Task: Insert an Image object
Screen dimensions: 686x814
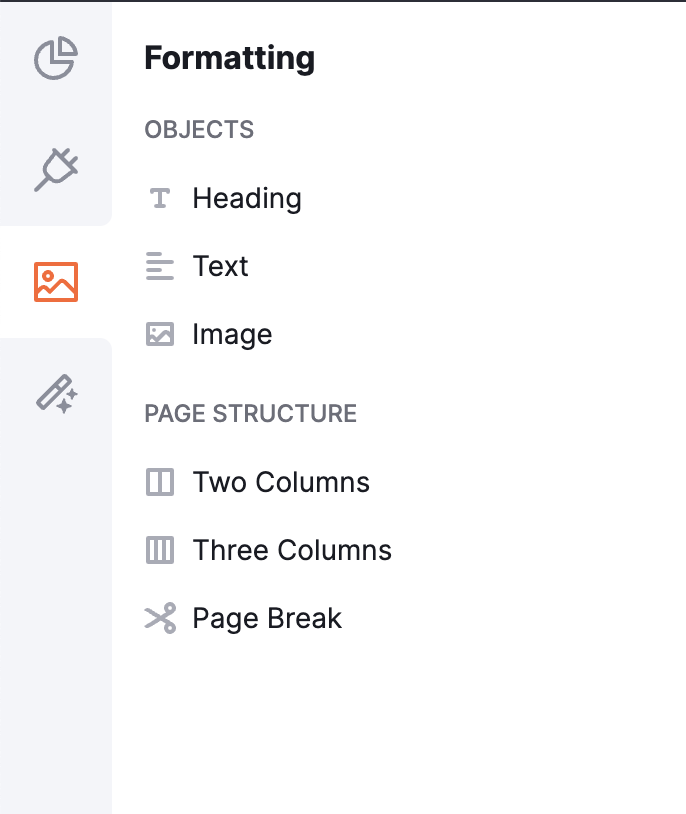Action: coord(231,334)
